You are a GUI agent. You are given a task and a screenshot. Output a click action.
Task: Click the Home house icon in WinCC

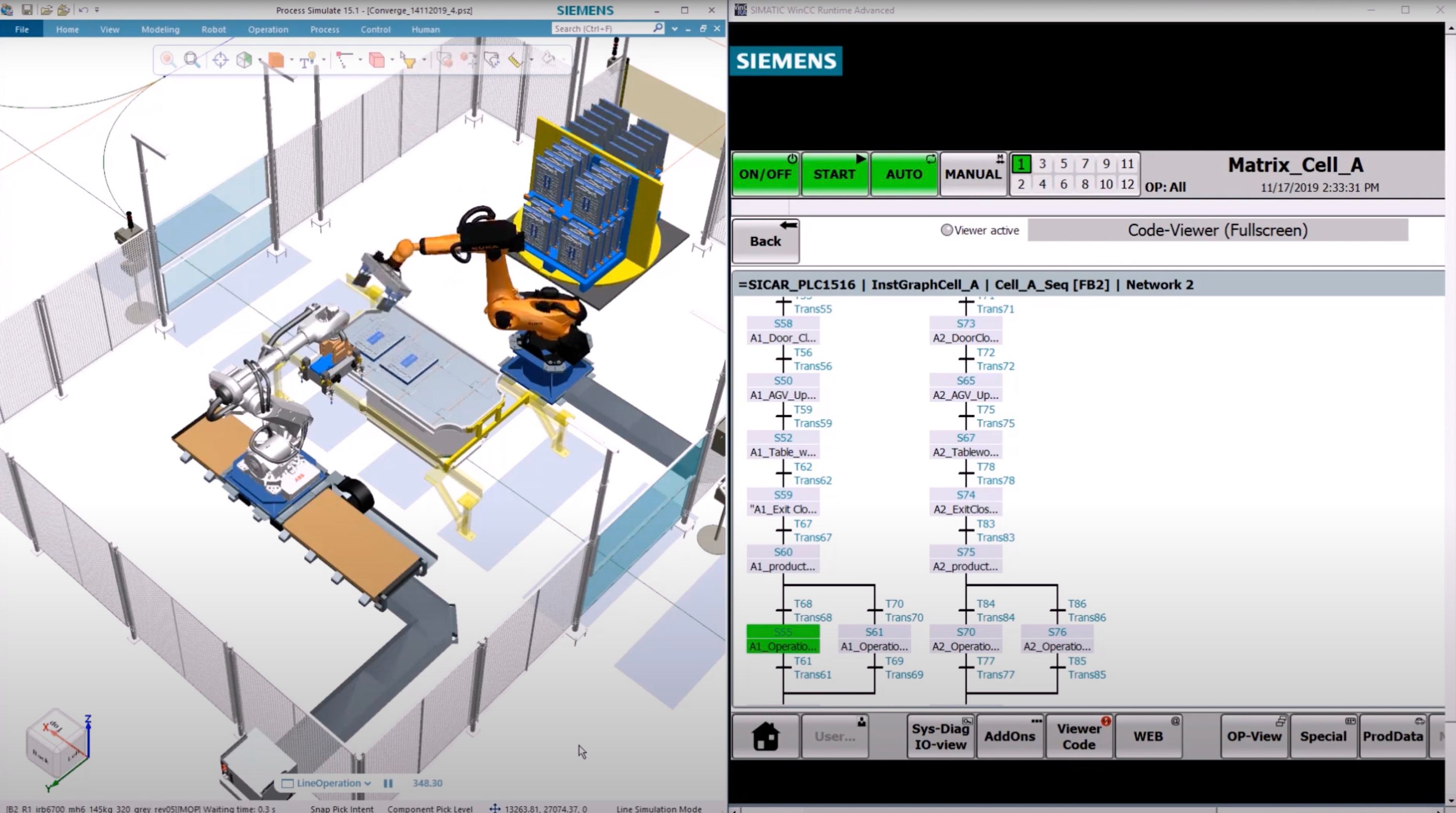765,736
